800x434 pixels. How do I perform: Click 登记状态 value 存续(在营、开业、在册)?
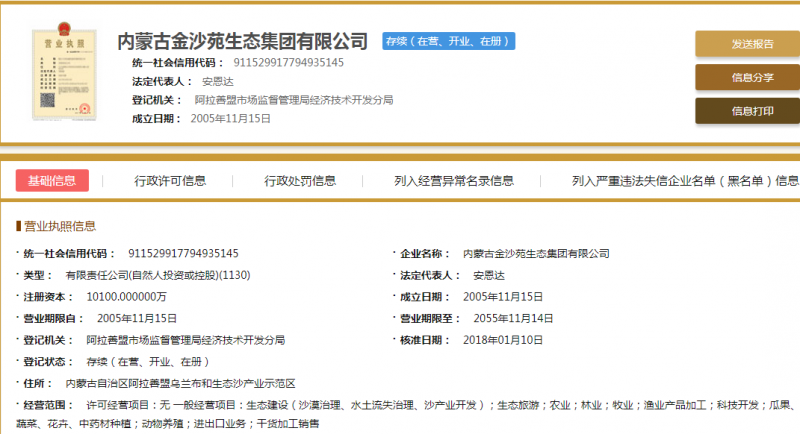[x=148, y=362]
